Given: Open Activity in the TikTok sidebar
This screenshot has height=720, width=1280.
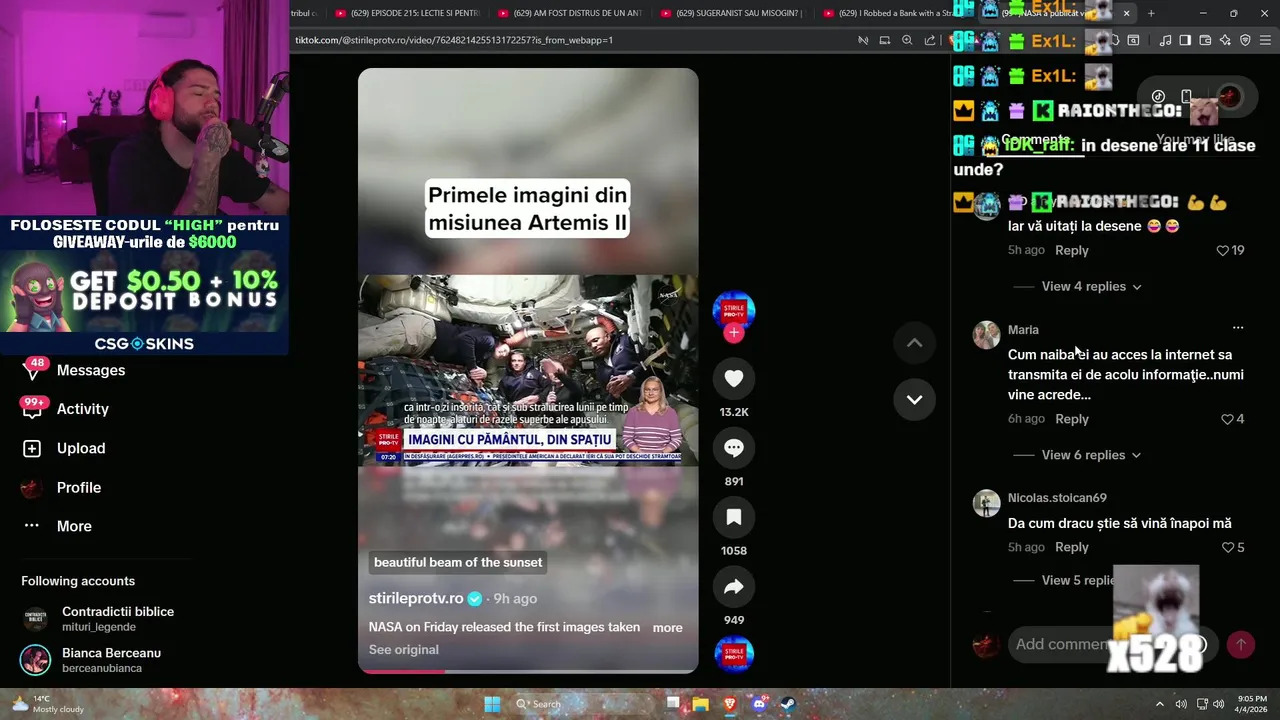Looking at the screenshot, I should click(x=66, y=409).
